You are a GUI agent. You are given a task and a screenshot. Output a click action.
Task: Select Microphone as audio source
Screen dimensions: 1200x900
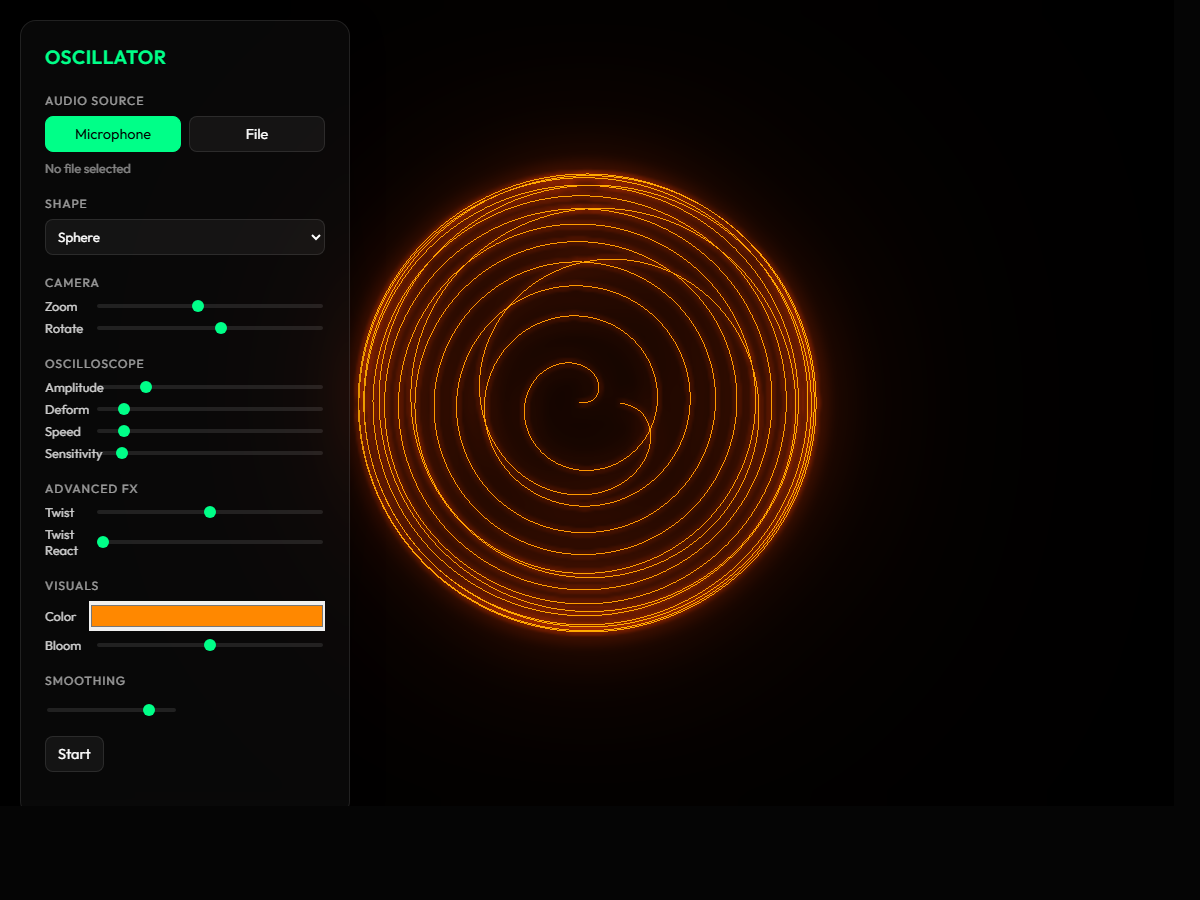click(112, 133)
